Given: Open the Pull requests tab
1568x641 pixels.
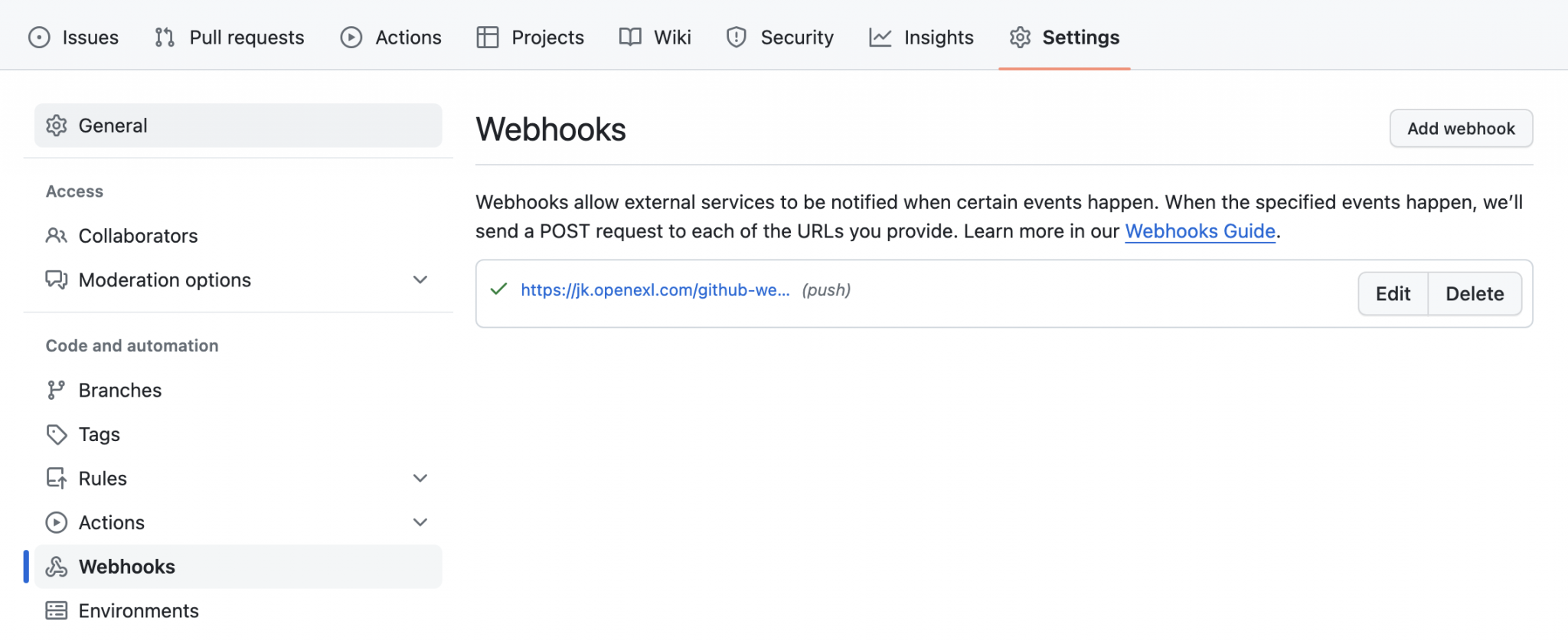Looking at the screenshot, I should pos(229,38).
